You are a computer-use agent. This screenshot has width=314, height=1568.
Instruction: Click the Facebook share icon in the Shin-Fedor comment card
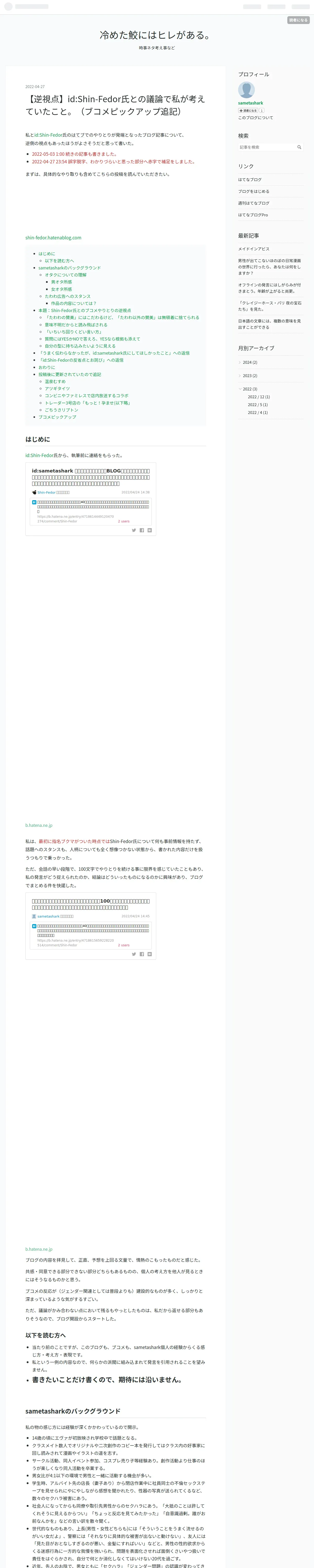[x=142, y=530]
